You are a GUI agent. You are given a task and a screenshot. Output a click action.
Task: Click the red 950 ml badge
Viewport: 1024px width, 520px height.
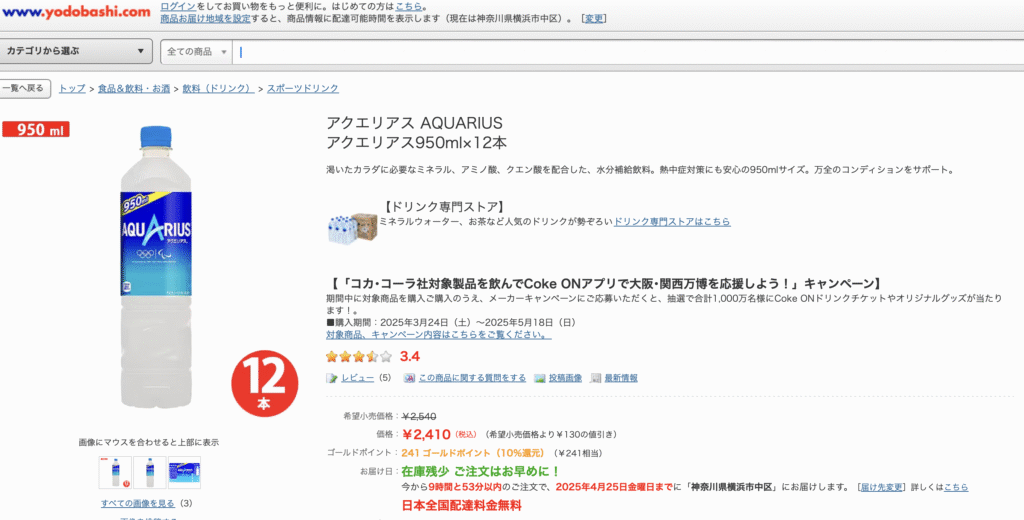tap(36, 129)
